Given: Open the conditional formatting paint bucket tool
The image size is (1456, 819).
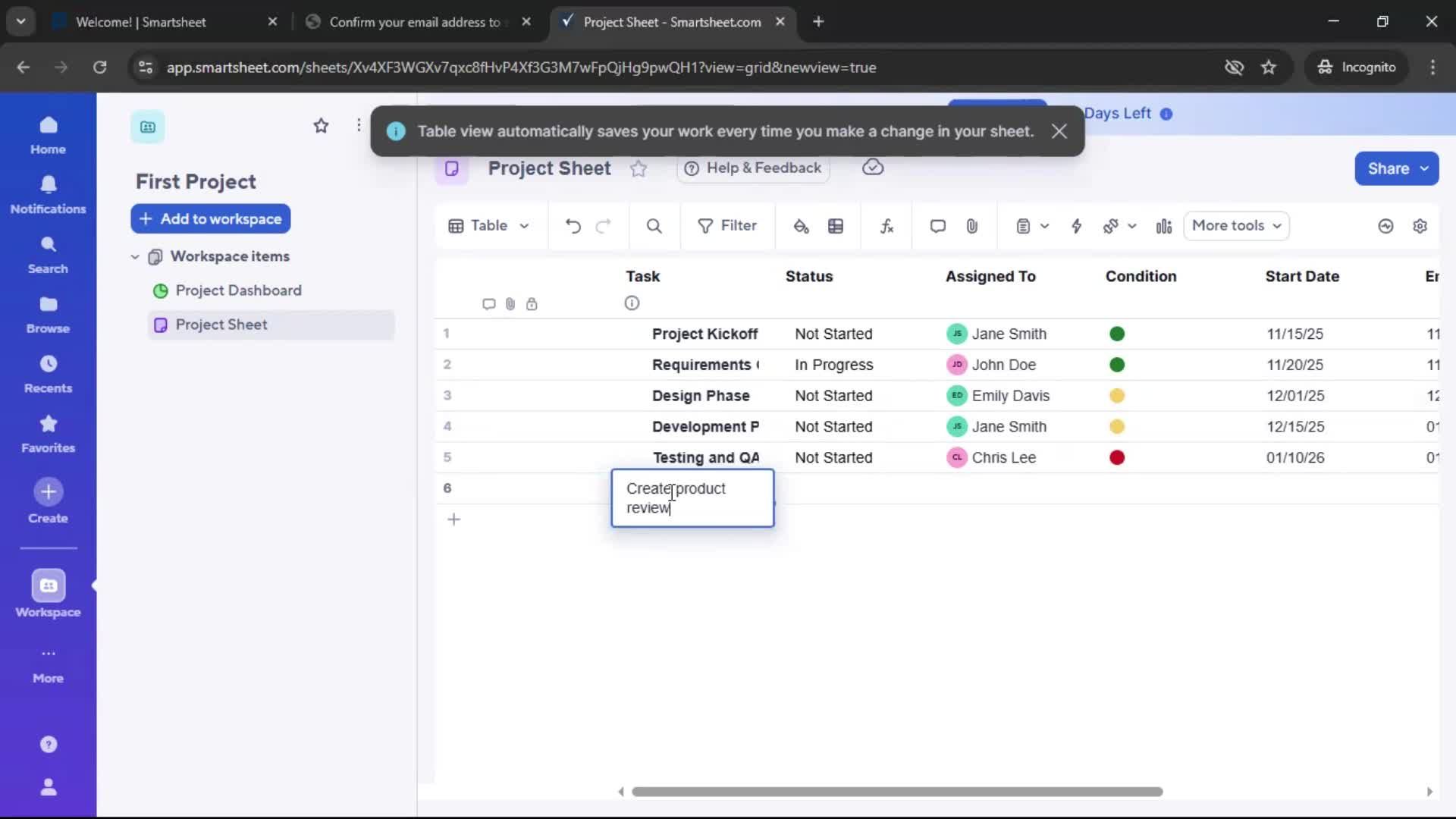Looking at the screenshot, I should click(802, 226).
